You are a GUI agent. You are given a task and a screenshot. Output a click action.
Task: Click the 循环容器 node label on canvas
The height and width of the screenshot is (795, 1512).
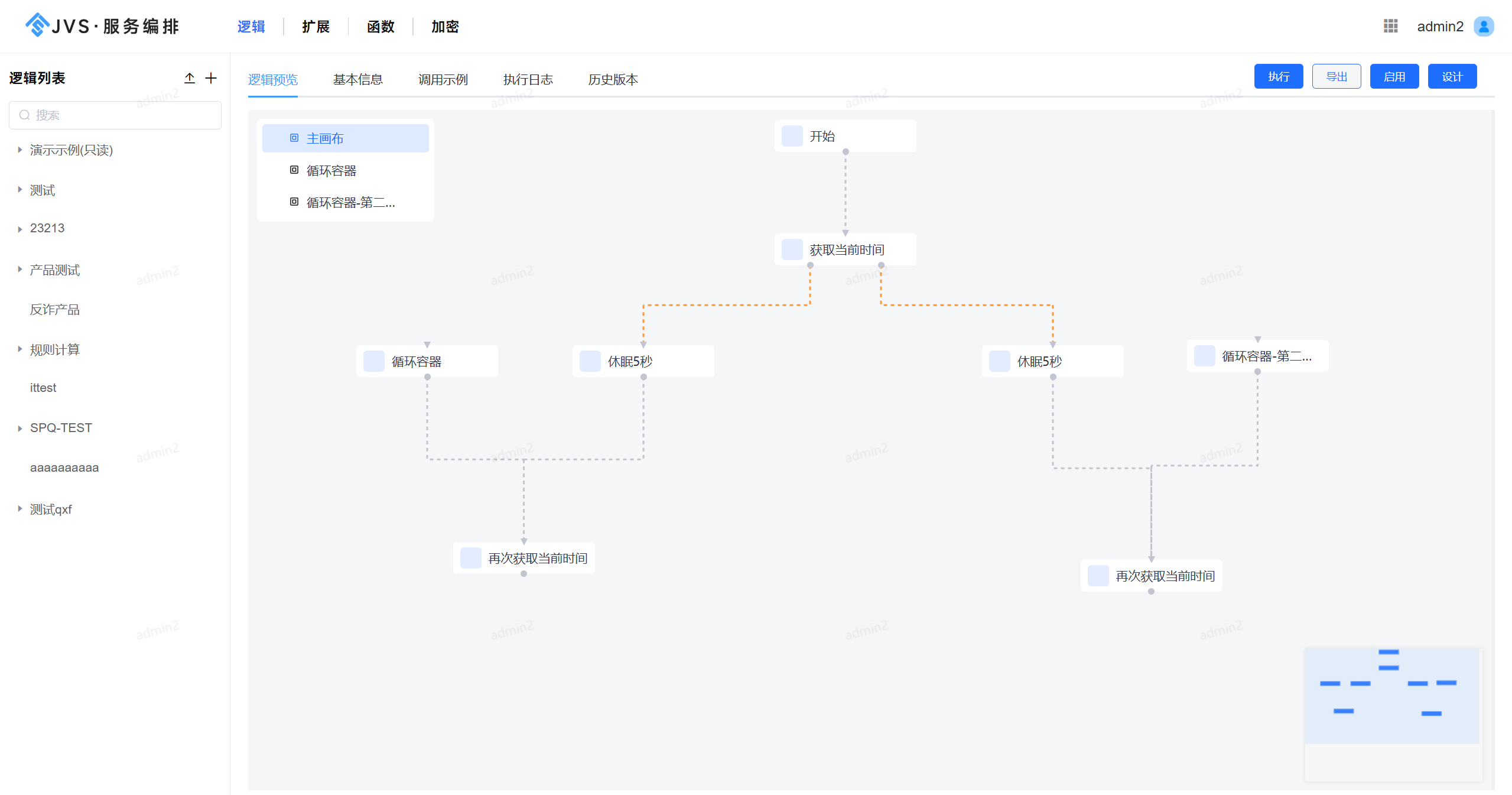tap(416, 361)
